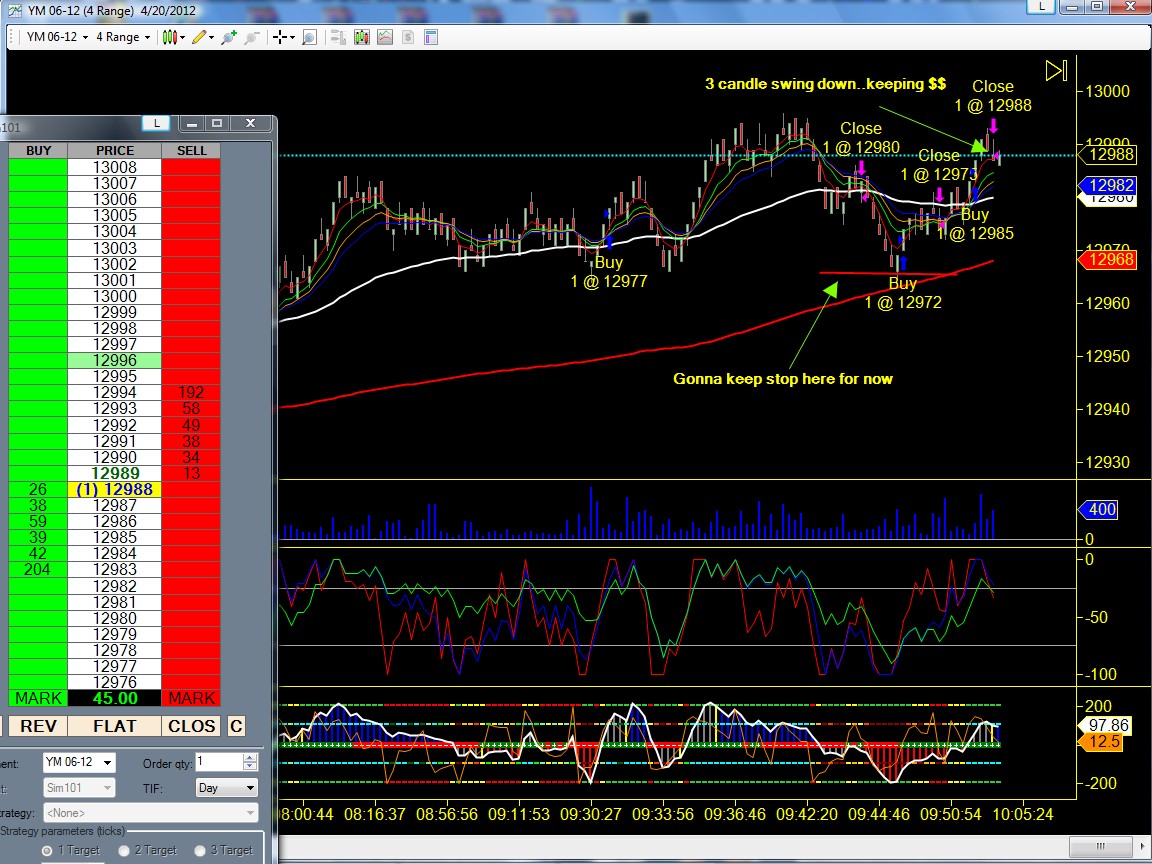Select the drawing tools pencil icon

[x=198, y=37]
